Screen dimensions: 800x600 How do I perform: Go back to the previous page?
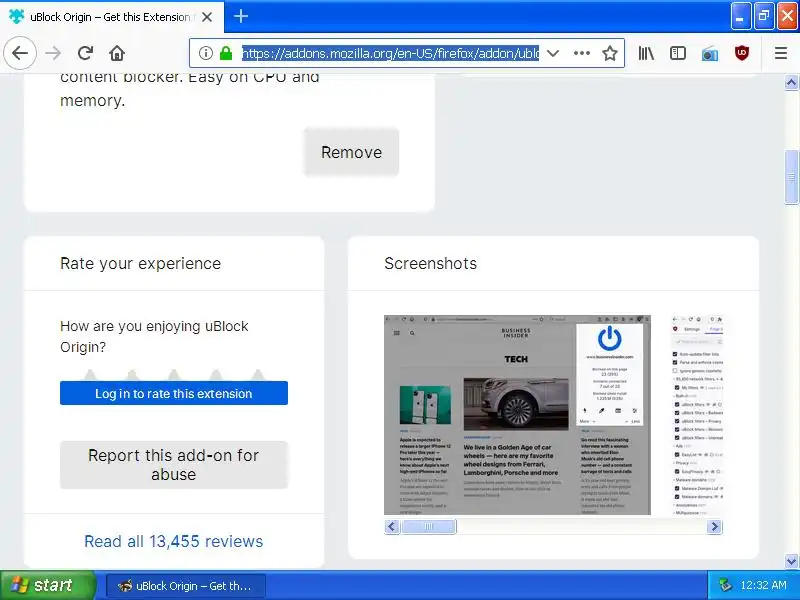tap(20, 53)
